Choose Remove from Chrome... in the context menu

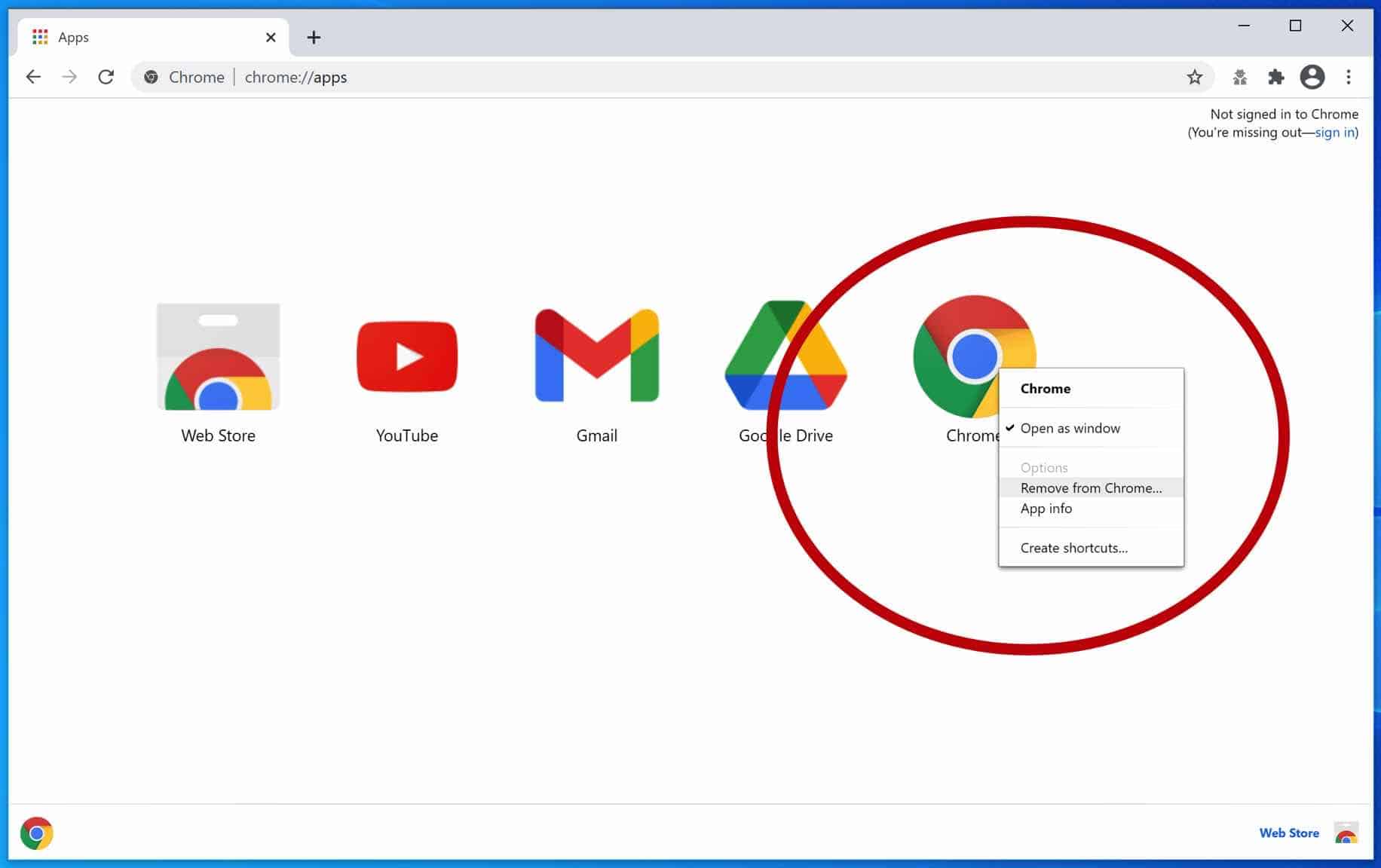tap(1092, 487)
